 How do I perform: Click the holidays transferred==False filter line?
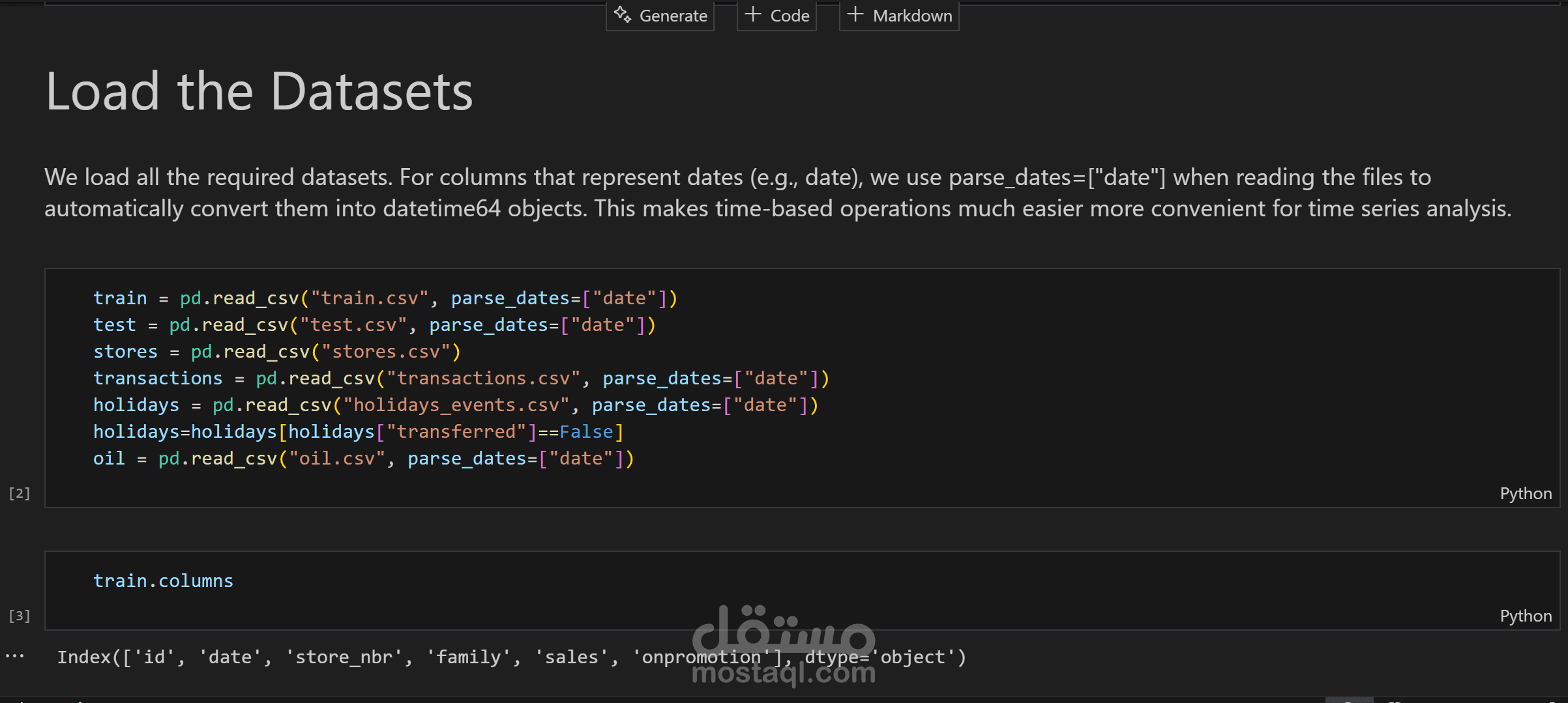click(359, 432)
